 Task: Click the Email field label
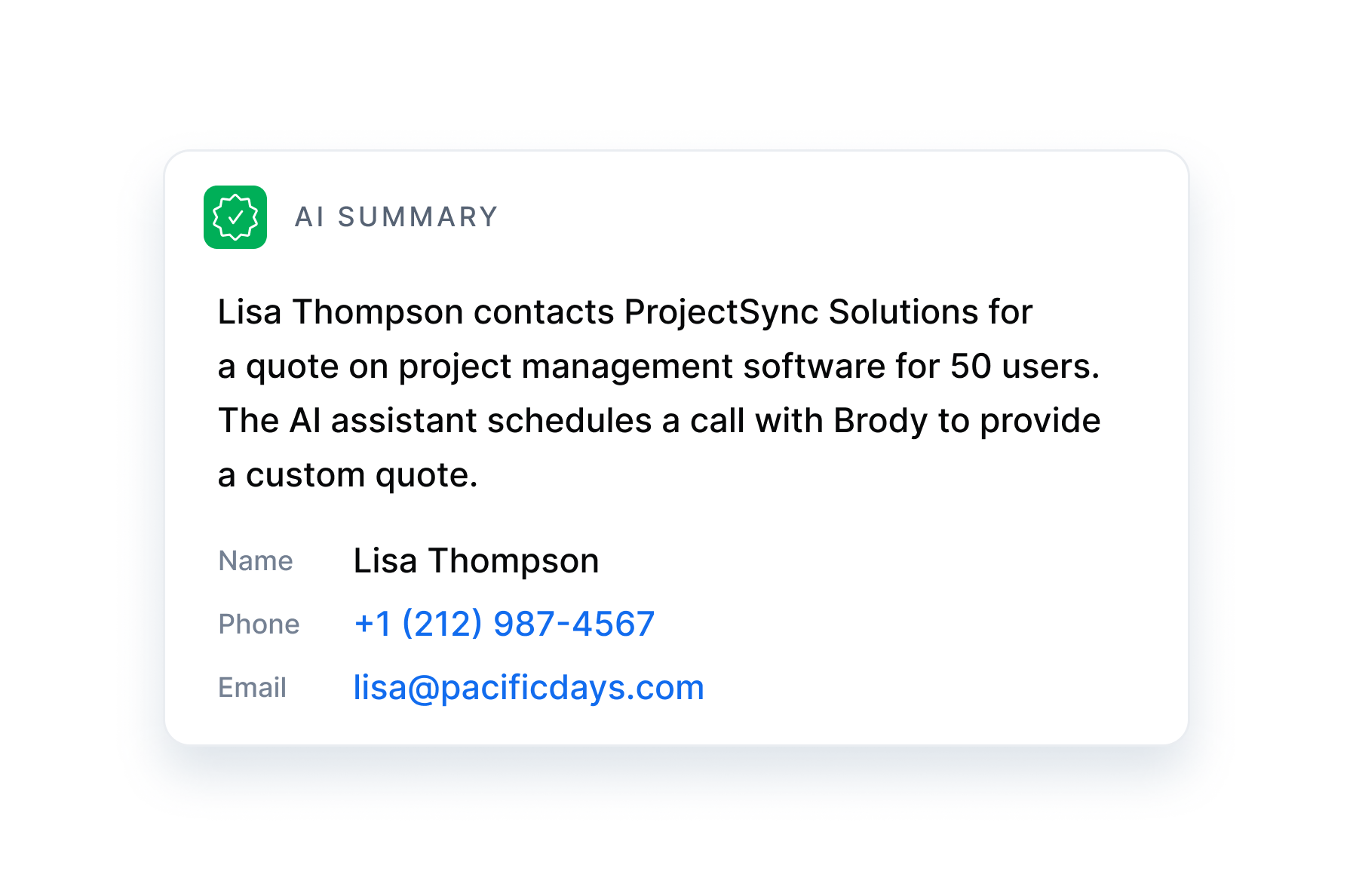coord(252,688)
